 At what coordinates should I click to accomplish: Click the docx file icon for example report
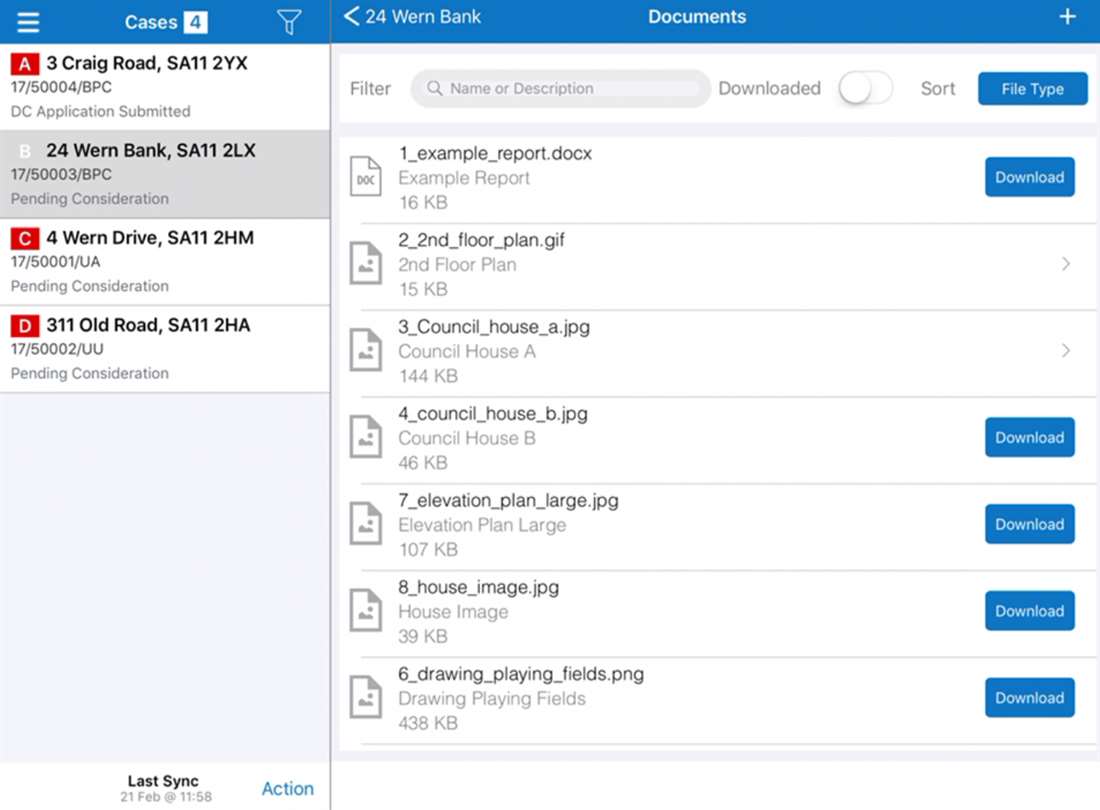[x=366, y=177]
